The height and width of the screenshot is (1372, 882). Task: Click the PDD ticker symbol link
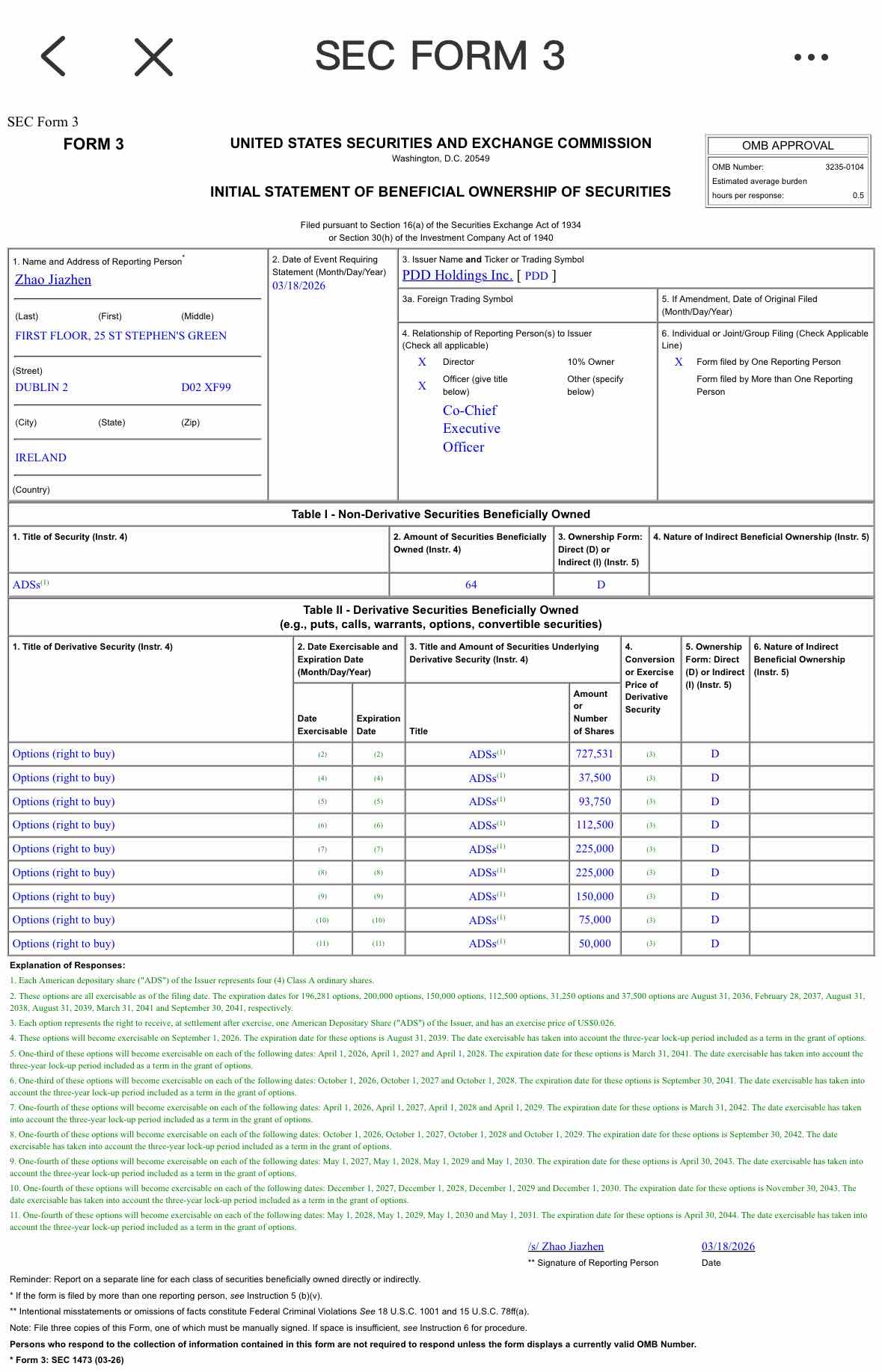point(536,276)
